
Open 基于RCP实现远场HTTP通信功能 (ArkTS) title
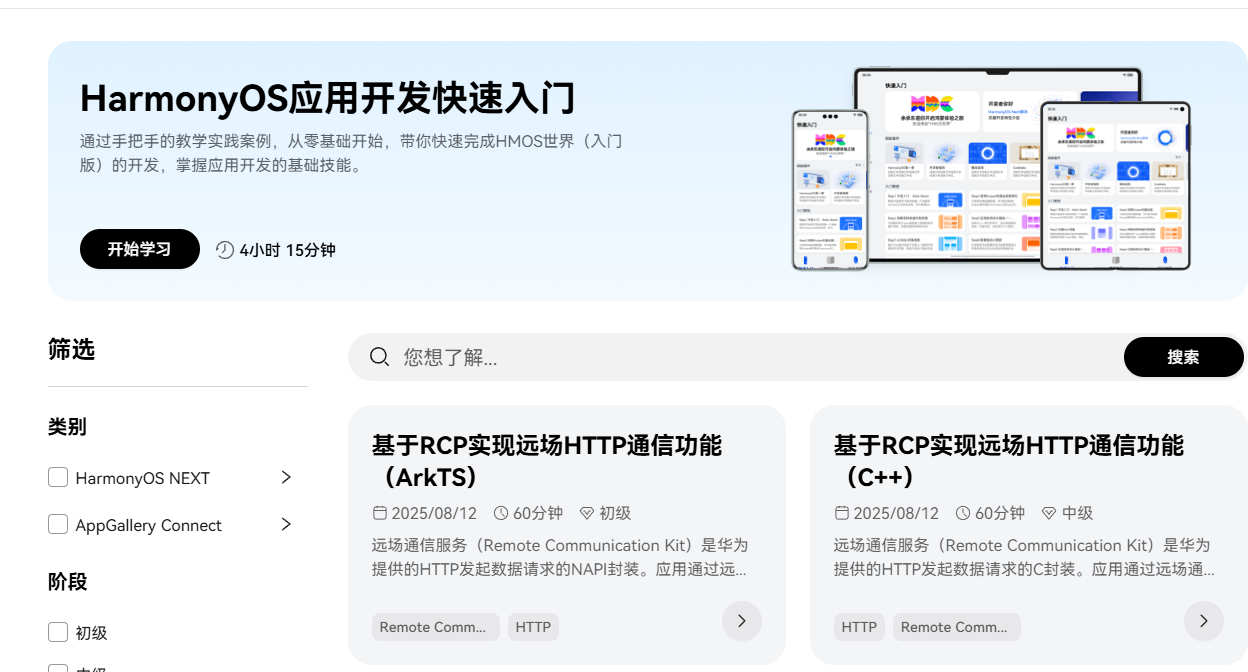pos(547,461)
